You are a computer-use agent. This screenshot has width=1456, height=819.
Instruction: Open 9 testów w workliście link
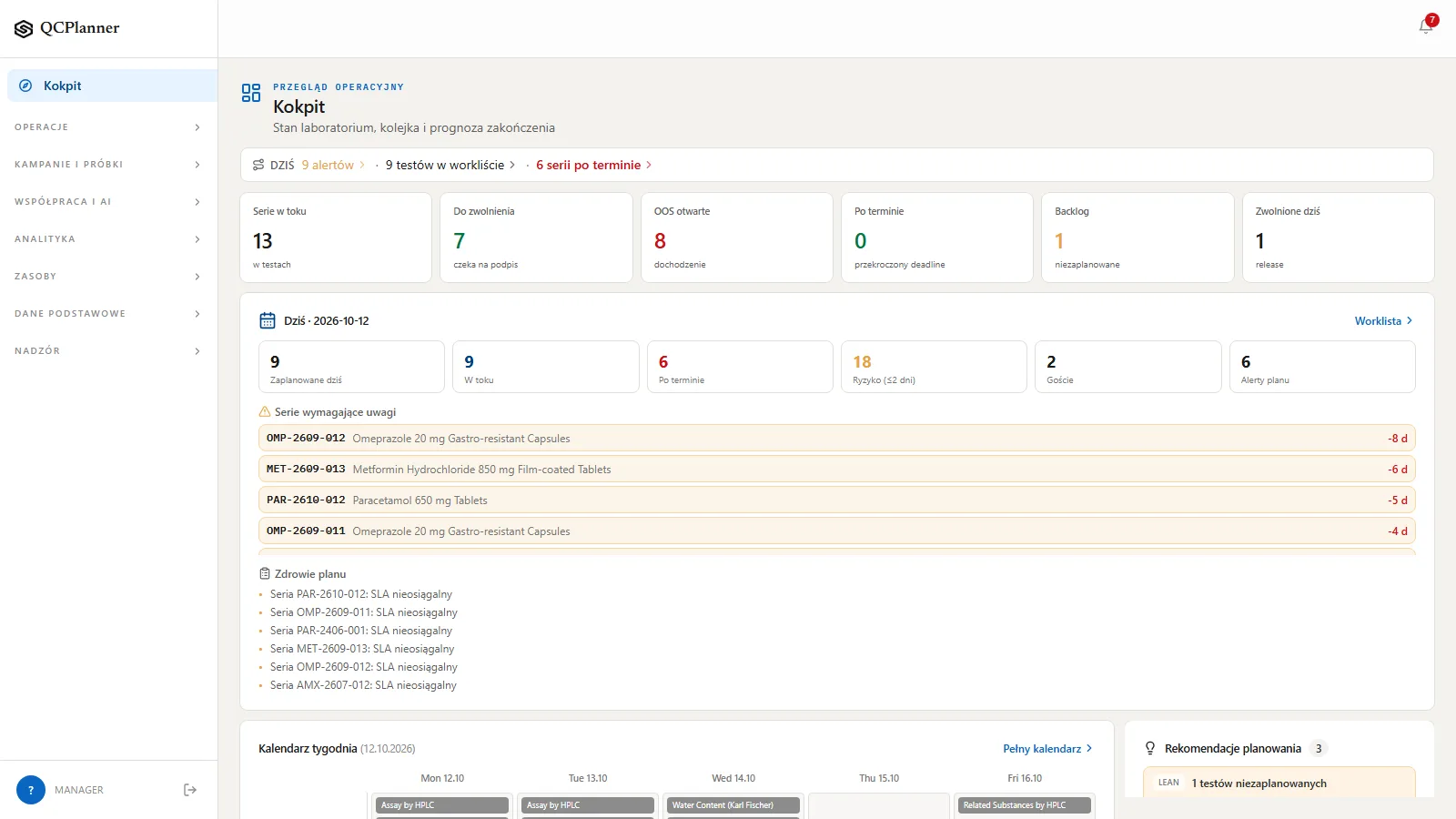[450, 165]
